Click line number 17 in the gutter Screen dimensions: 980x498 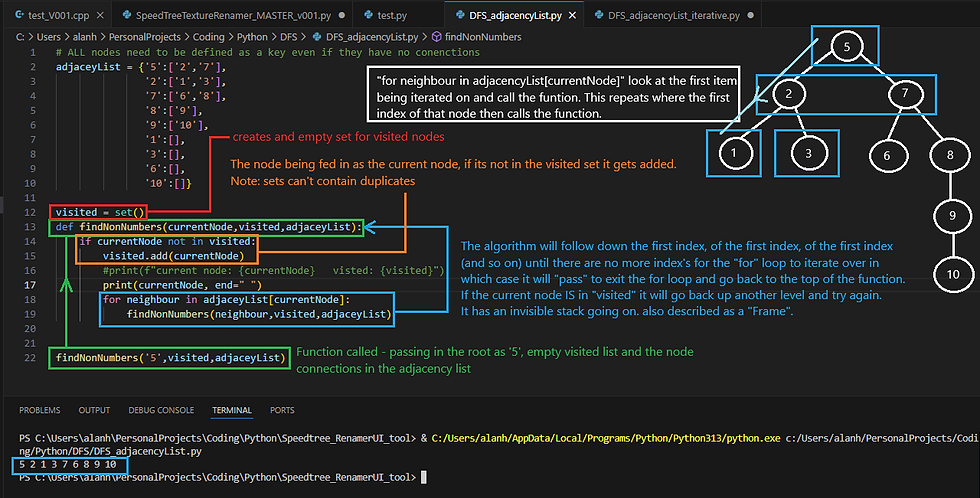30,285
